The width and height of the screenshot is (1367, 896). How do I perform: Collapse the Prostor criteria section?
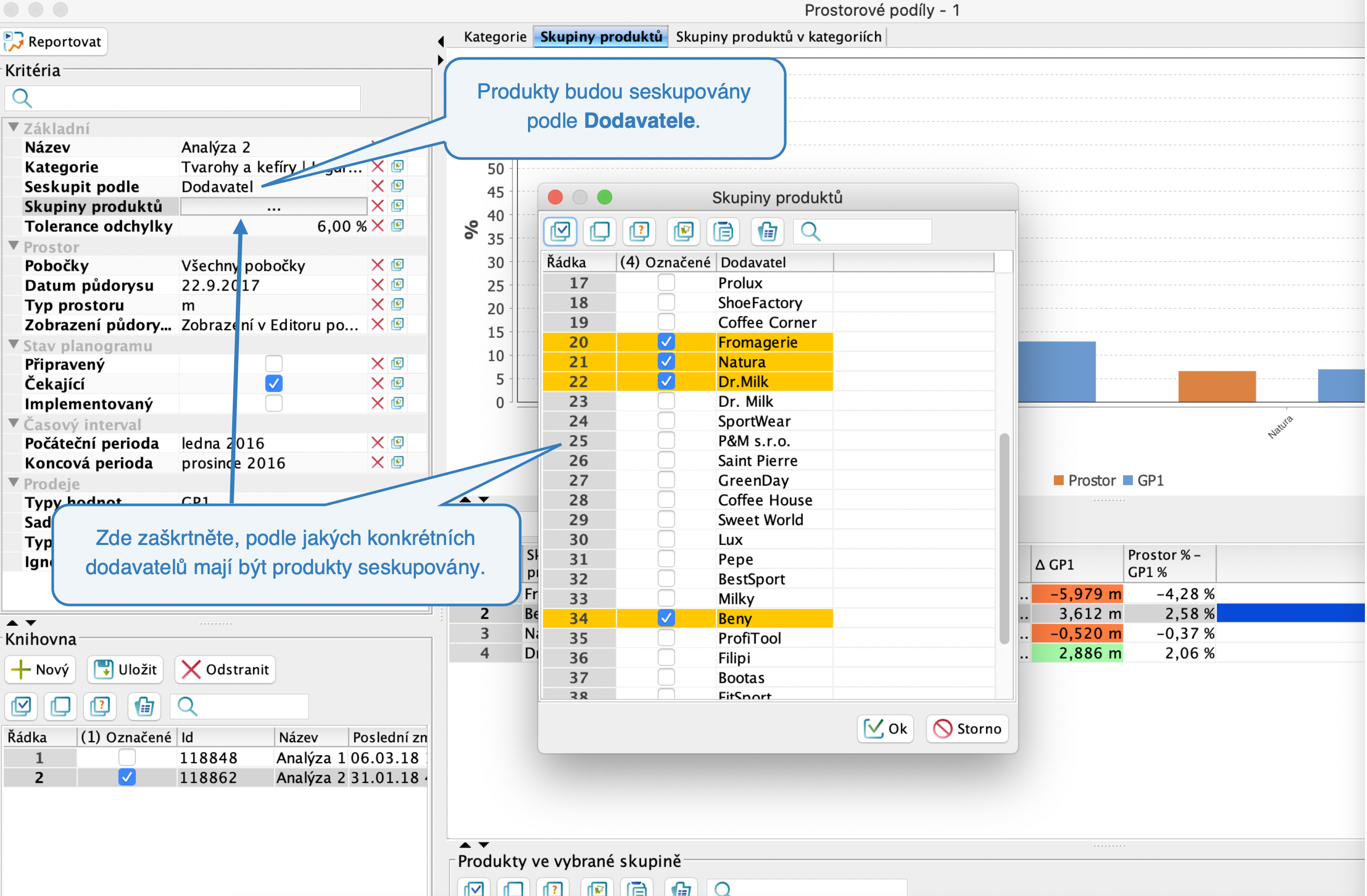click(14, 246)
